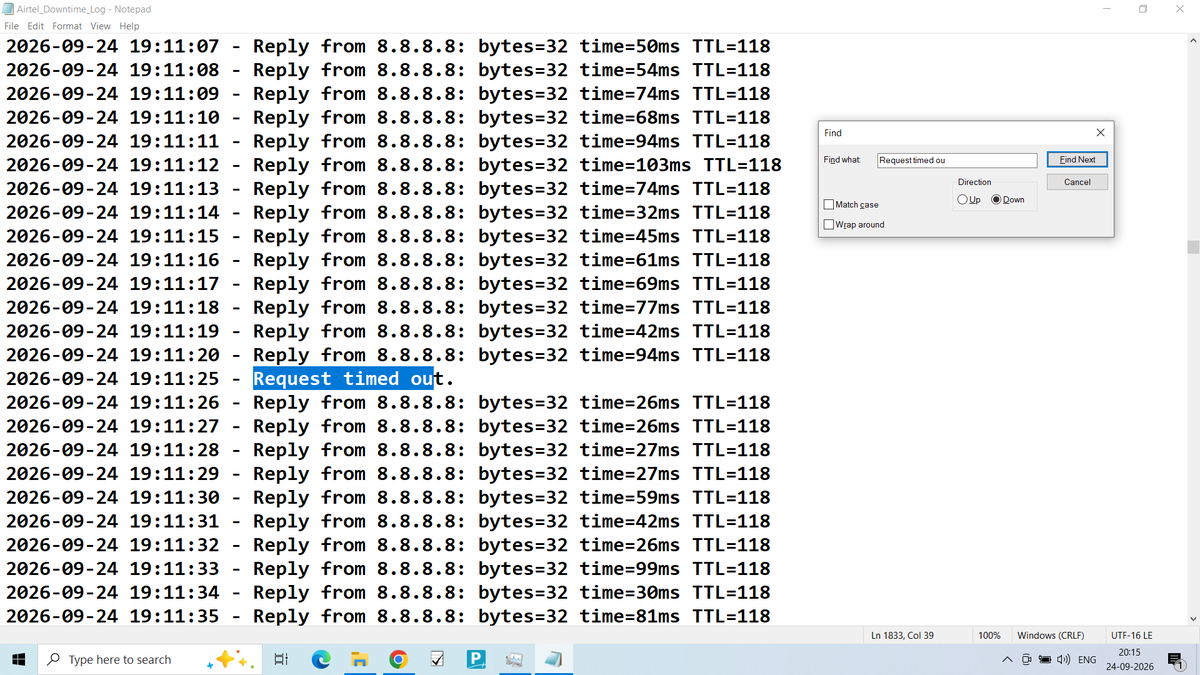Show hidden tray icons chevron

(1009, 660)
